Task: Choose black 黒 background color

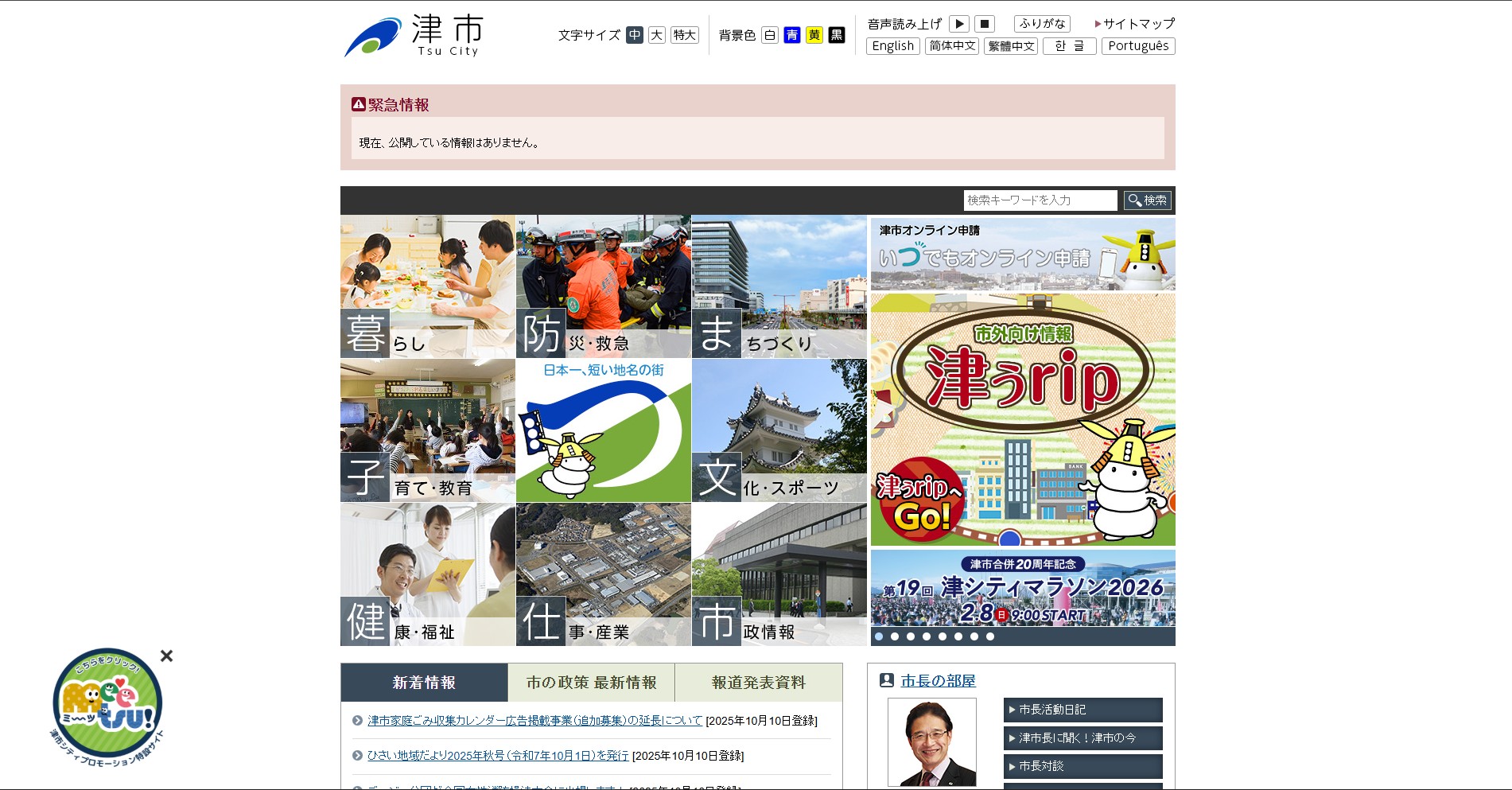Action: [x=837, y=35]
